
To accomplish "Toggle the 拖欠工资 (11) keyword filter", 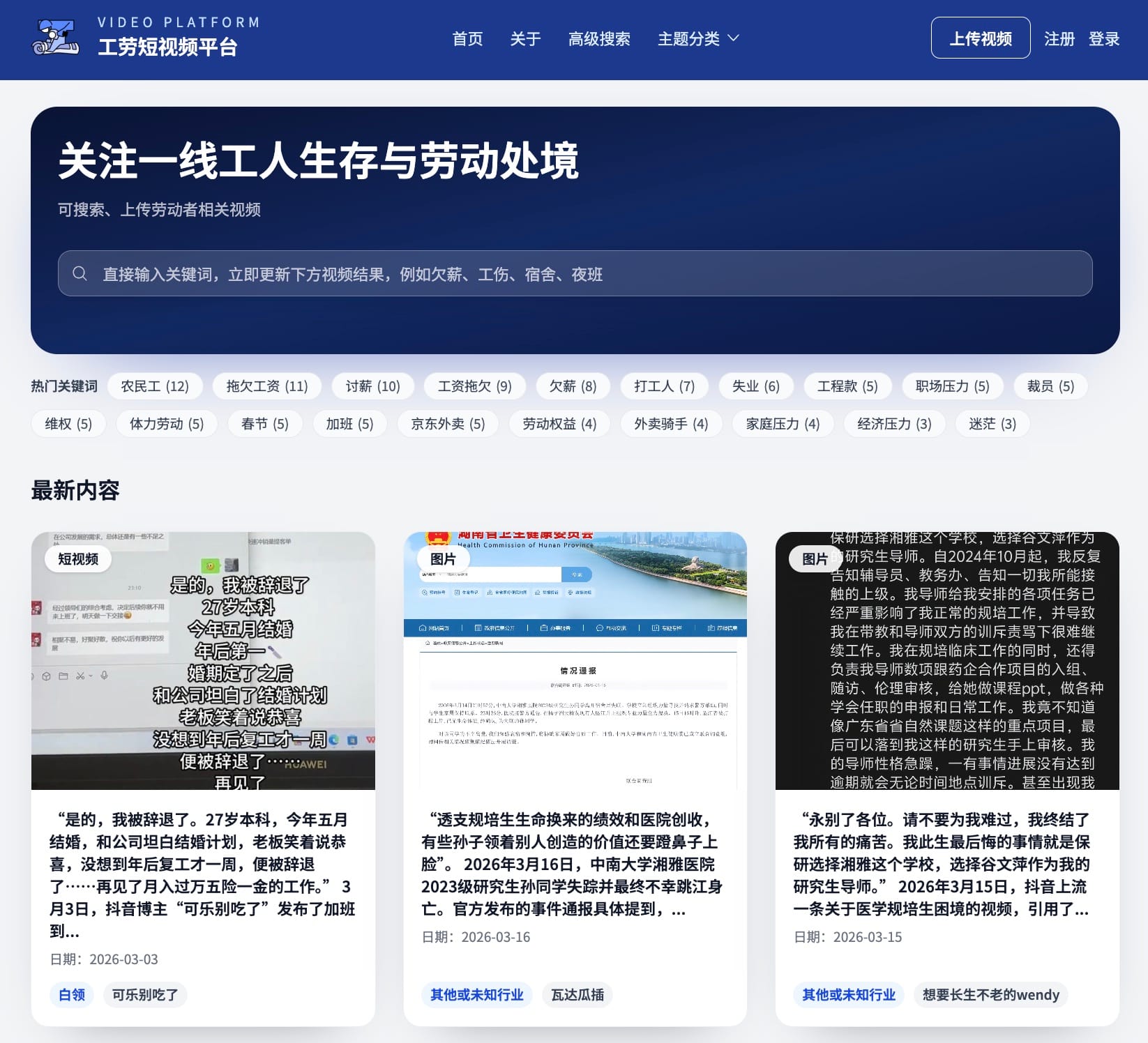I will [267, 386].
